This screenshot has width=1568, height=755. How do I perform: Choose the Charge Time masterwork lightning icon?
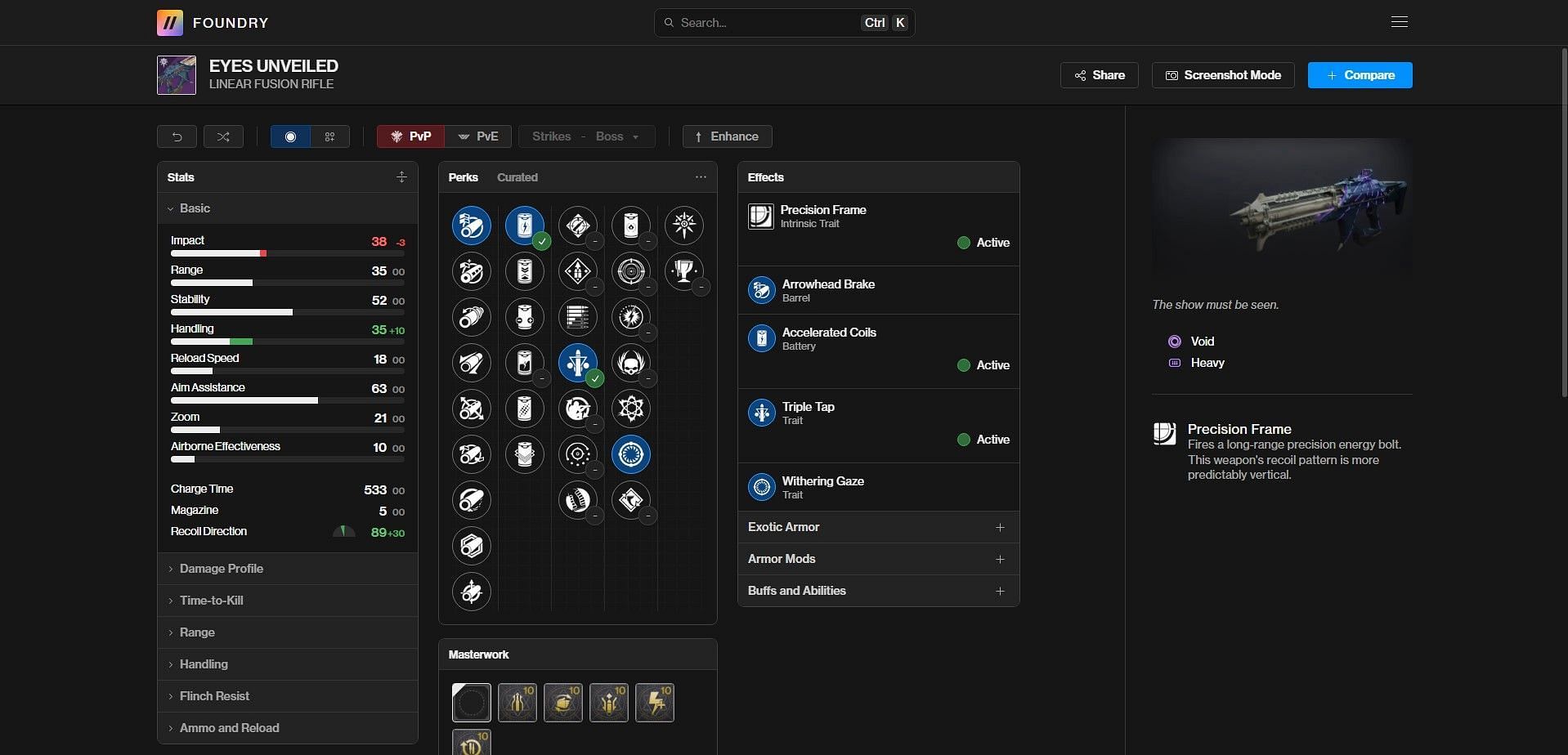click(655, 703)
